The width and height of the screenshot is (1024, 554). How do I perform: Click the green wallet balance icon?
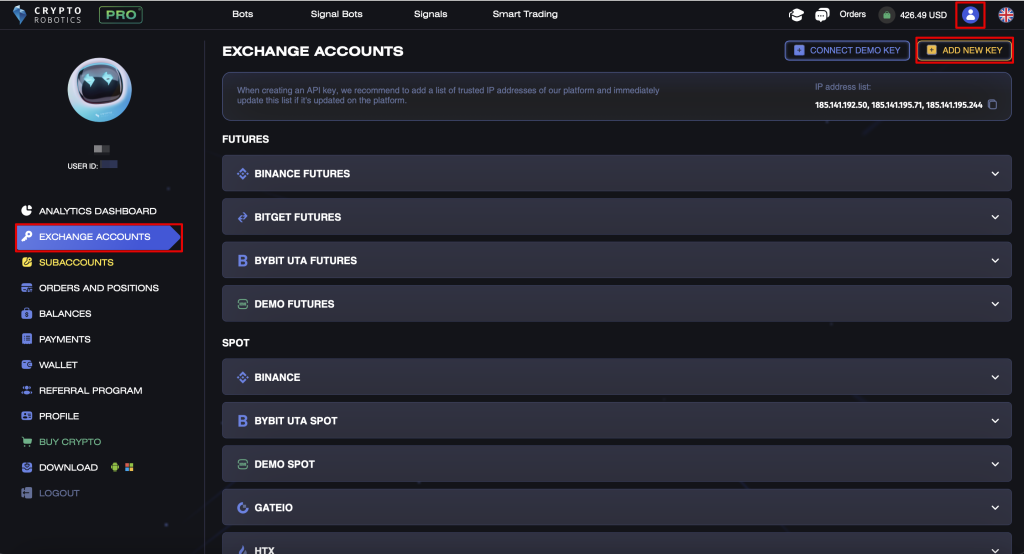pyautogui.click(x=886, y=14)
